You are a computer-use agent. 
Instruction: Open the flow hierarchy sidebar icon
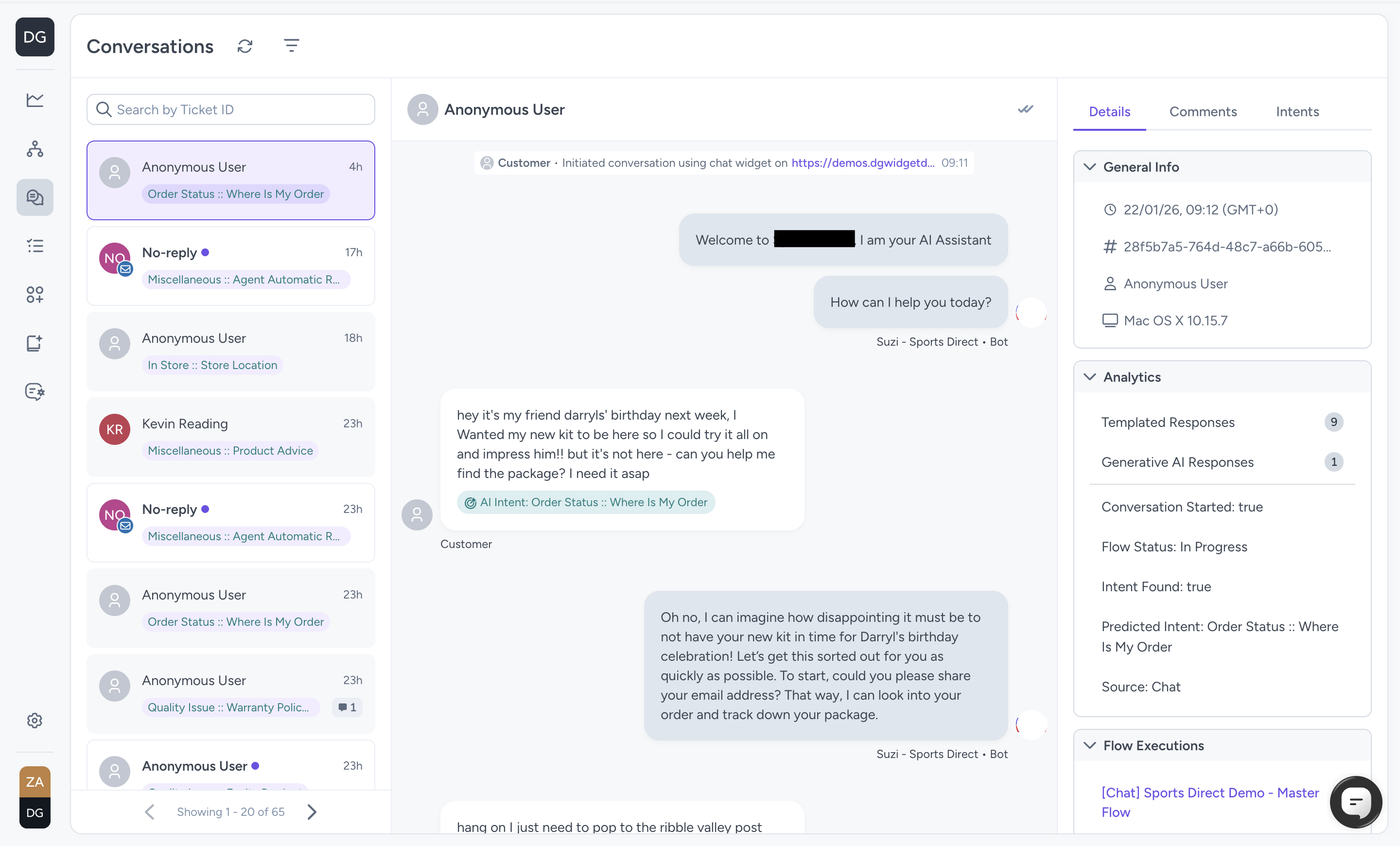click(35, 149)
